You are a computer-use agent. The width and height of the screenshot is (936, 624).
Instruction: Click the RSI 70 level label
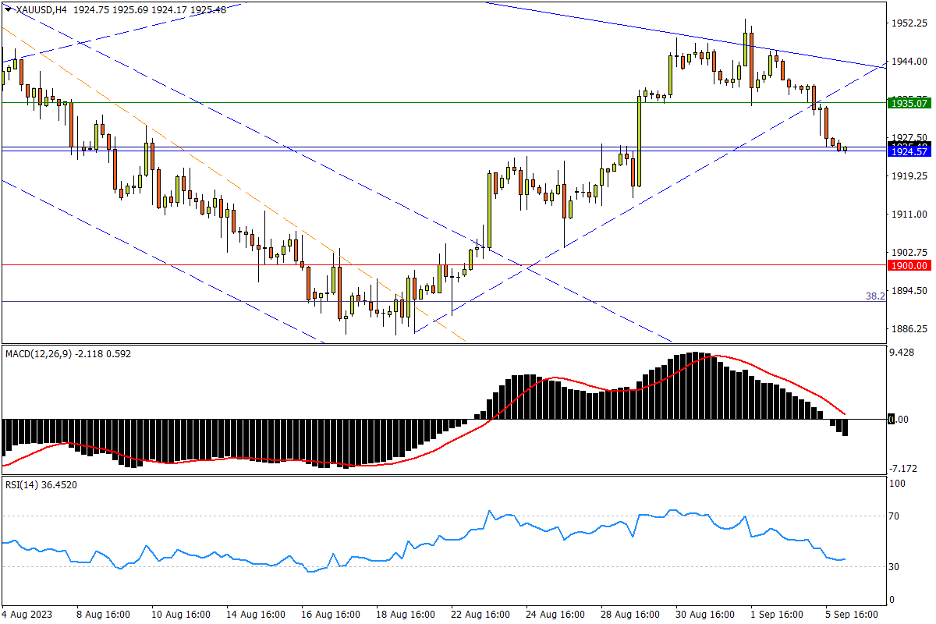[x=897, y=517]
